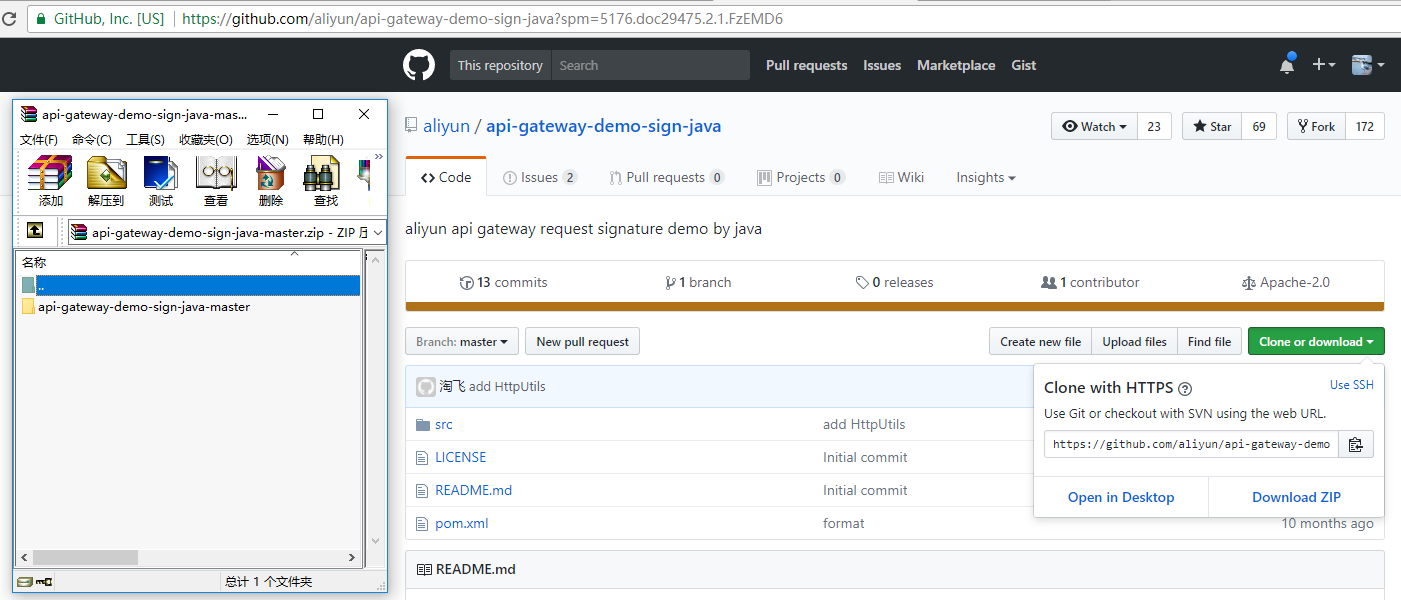Click Find file button

(x=1209, y=341)
